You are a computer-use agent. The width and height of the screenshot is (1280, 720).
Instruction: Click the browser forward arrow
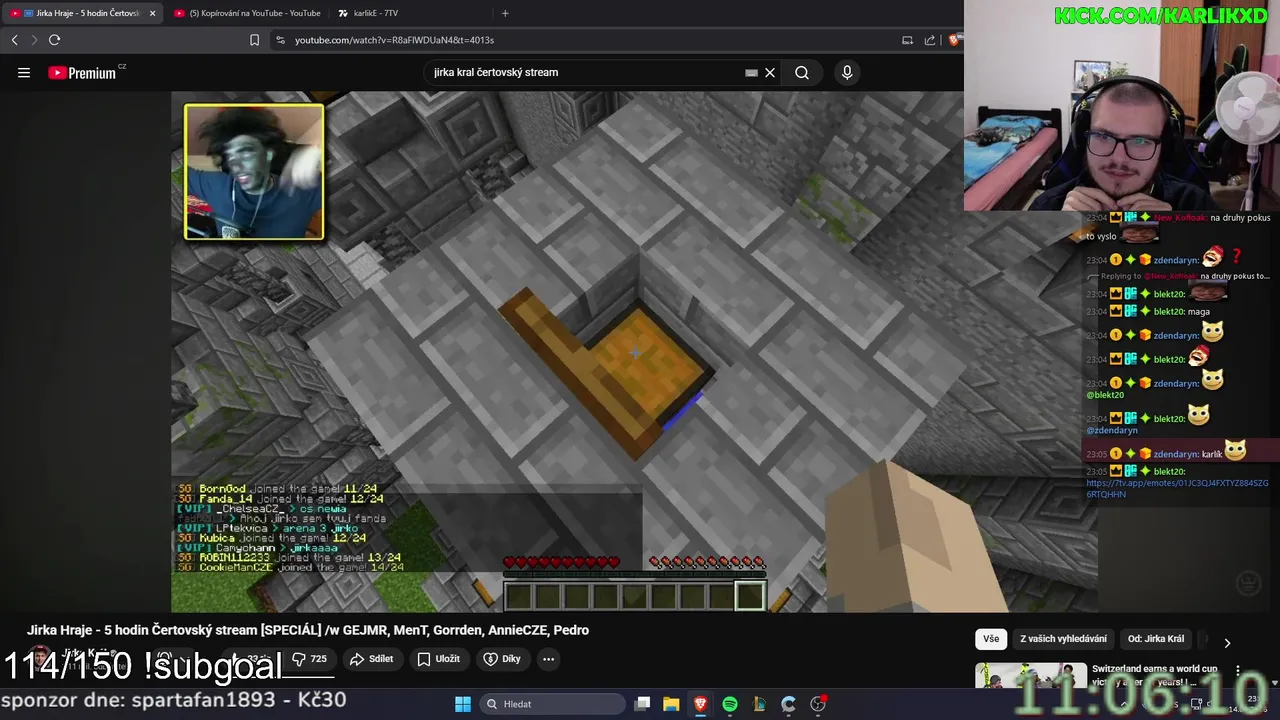pos(34,40)
